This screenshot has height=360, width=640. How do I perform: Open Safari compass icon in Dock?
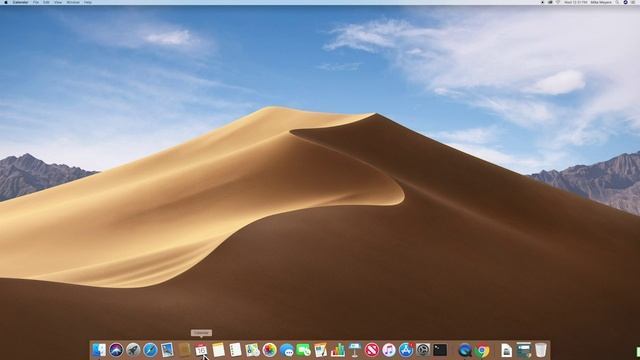[150, 350]
